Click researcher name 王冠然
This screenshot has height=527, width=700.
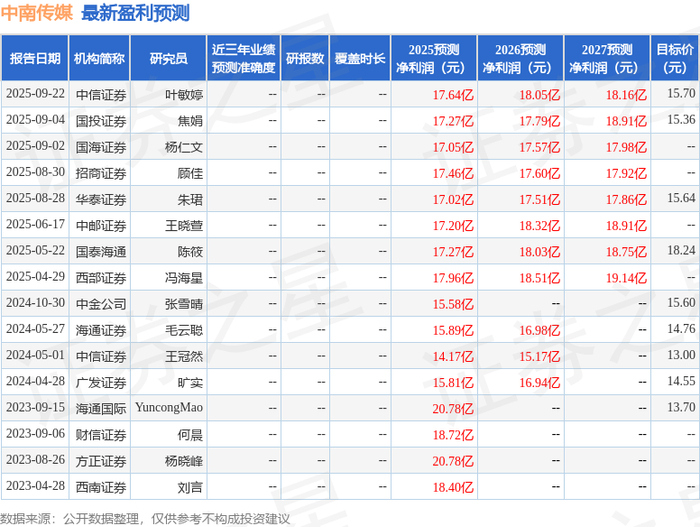184,356
